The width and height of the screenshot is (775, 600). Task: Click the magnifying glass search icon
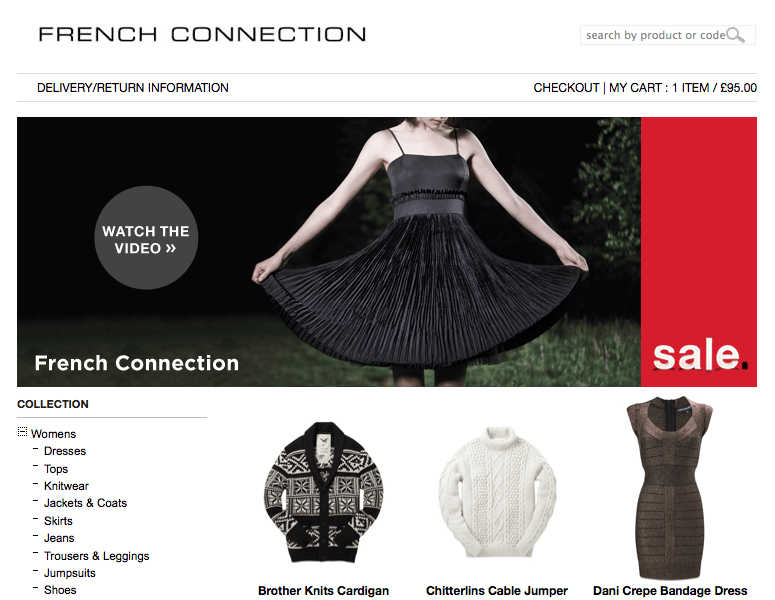tap(735, 35)
